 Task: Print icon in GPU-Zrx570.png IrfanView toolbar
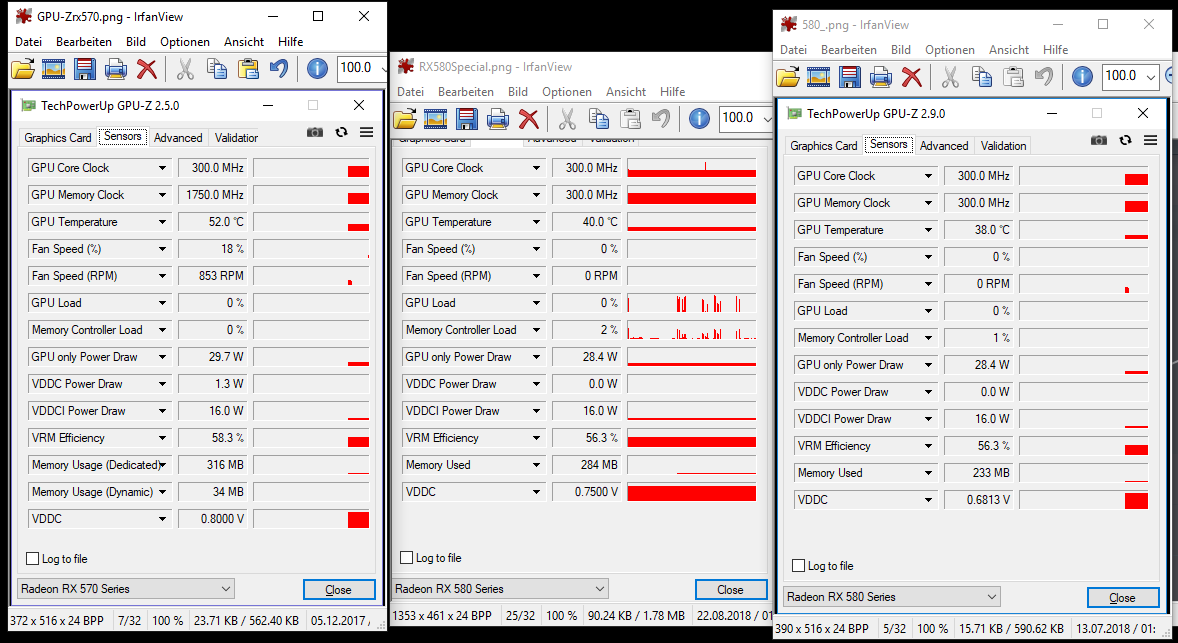(x=115, y=69)
